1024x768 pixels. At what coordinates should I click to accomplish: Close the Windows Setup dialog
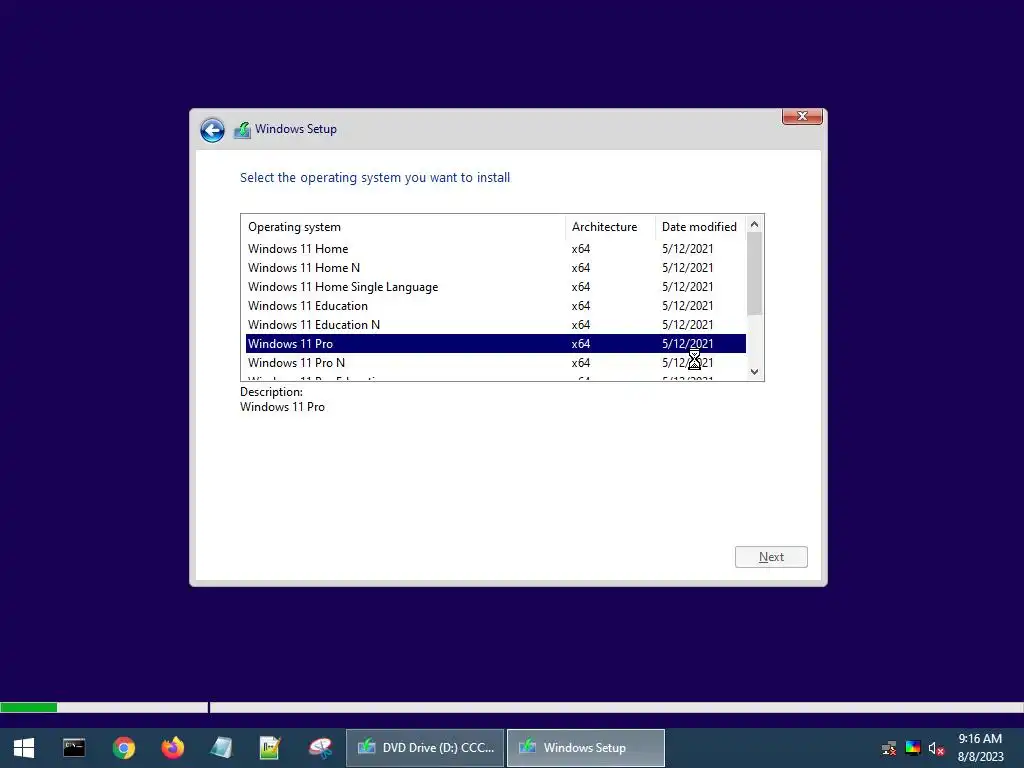click(x=802, y=116)
